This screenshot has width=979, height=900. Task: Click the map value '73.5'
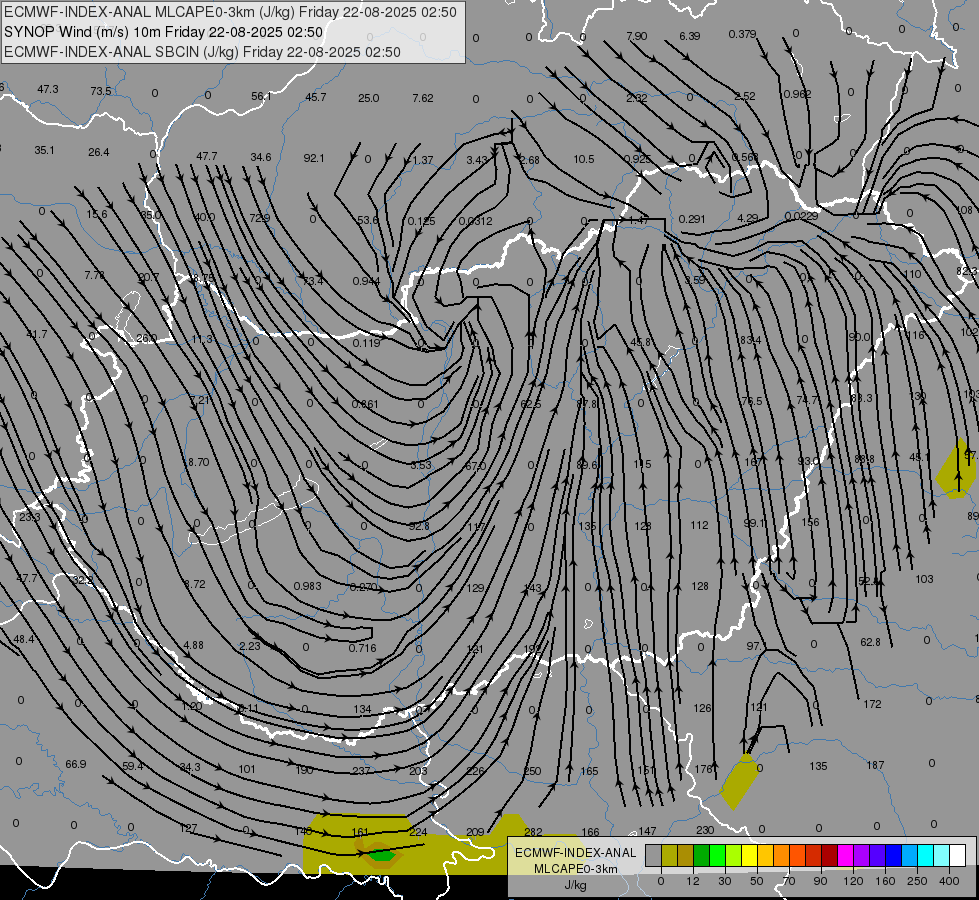click(101, 91)
